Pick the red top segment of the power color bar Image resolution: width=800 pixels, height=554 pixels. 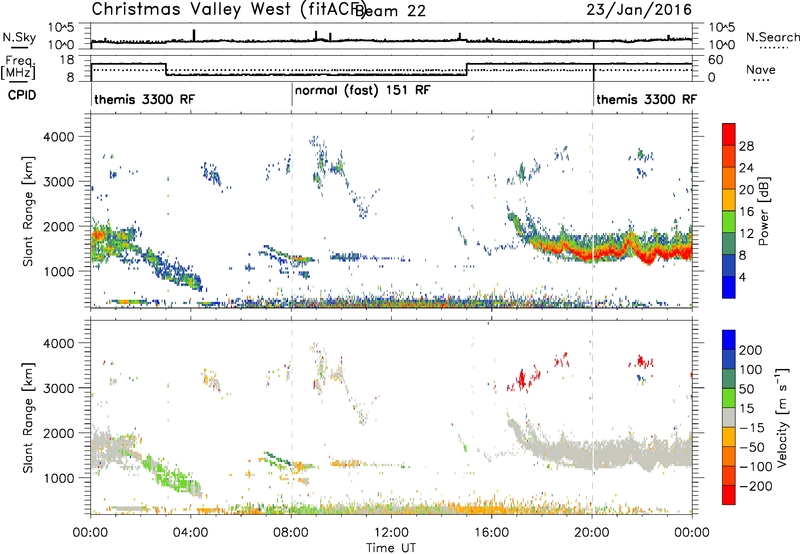pyautogui.click(x=729, y=134)
